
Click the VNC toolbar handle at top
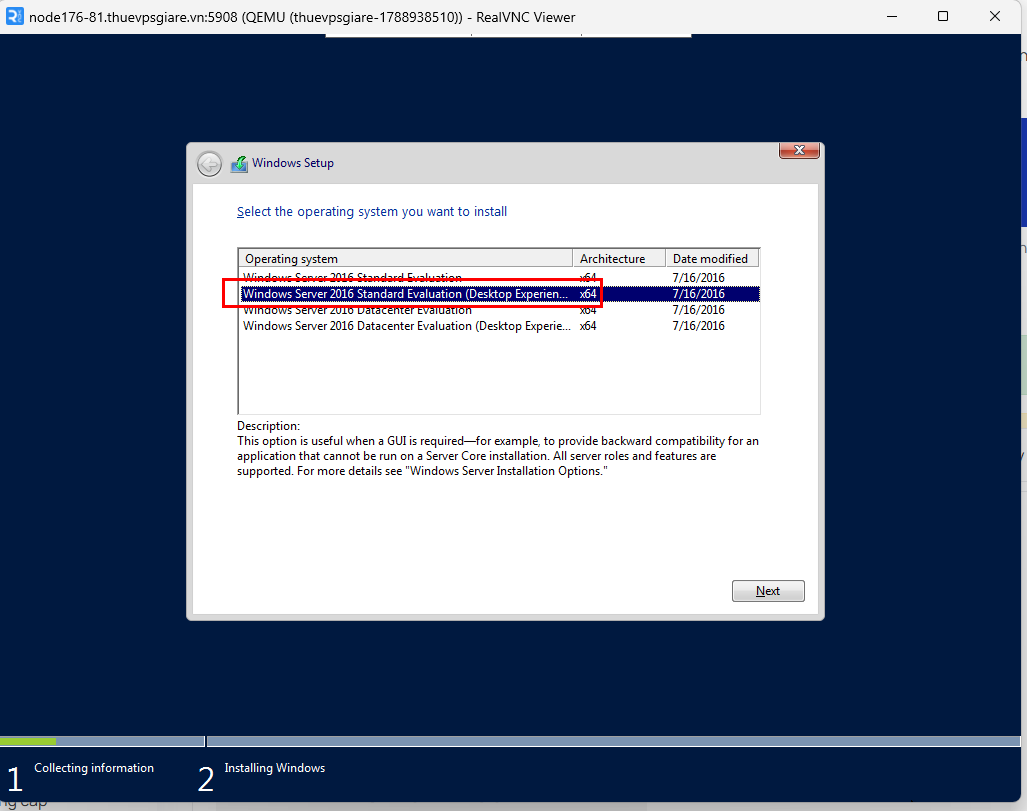click(508, 35)
